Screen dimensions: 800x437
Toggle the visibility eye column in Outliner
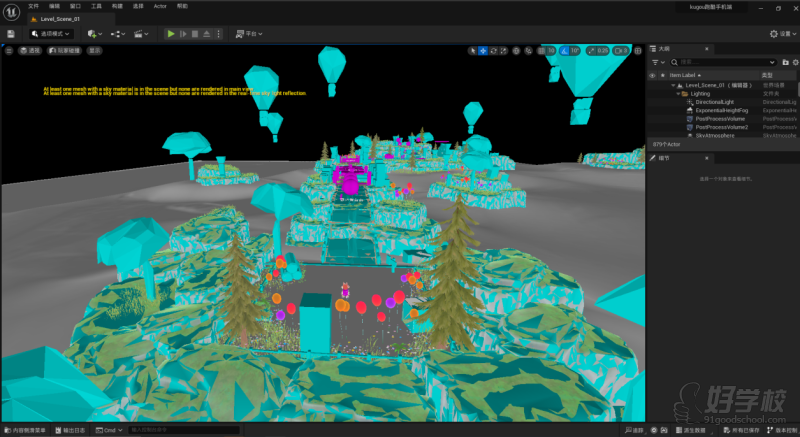coord(653,75)
